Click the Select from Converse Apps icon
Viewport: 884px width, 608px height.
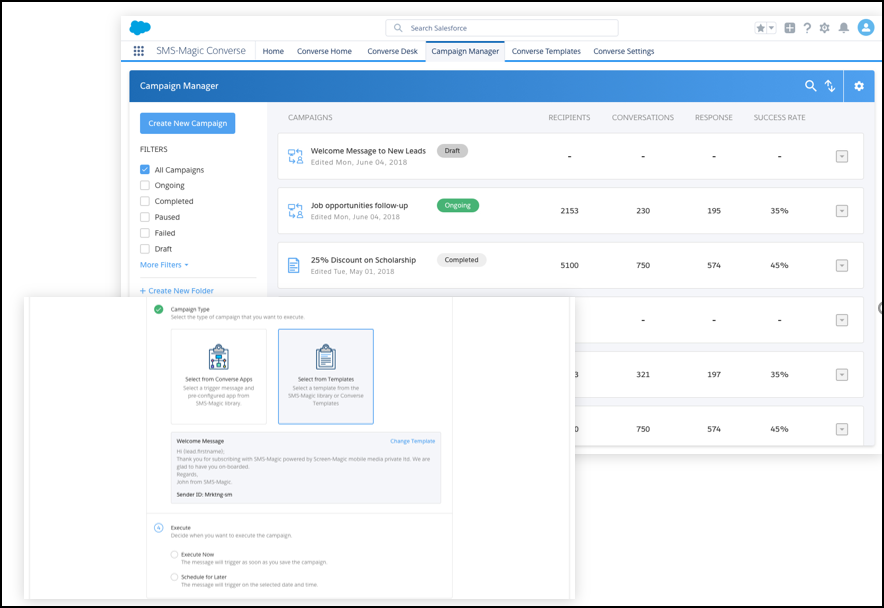click(x=219, y=356)
